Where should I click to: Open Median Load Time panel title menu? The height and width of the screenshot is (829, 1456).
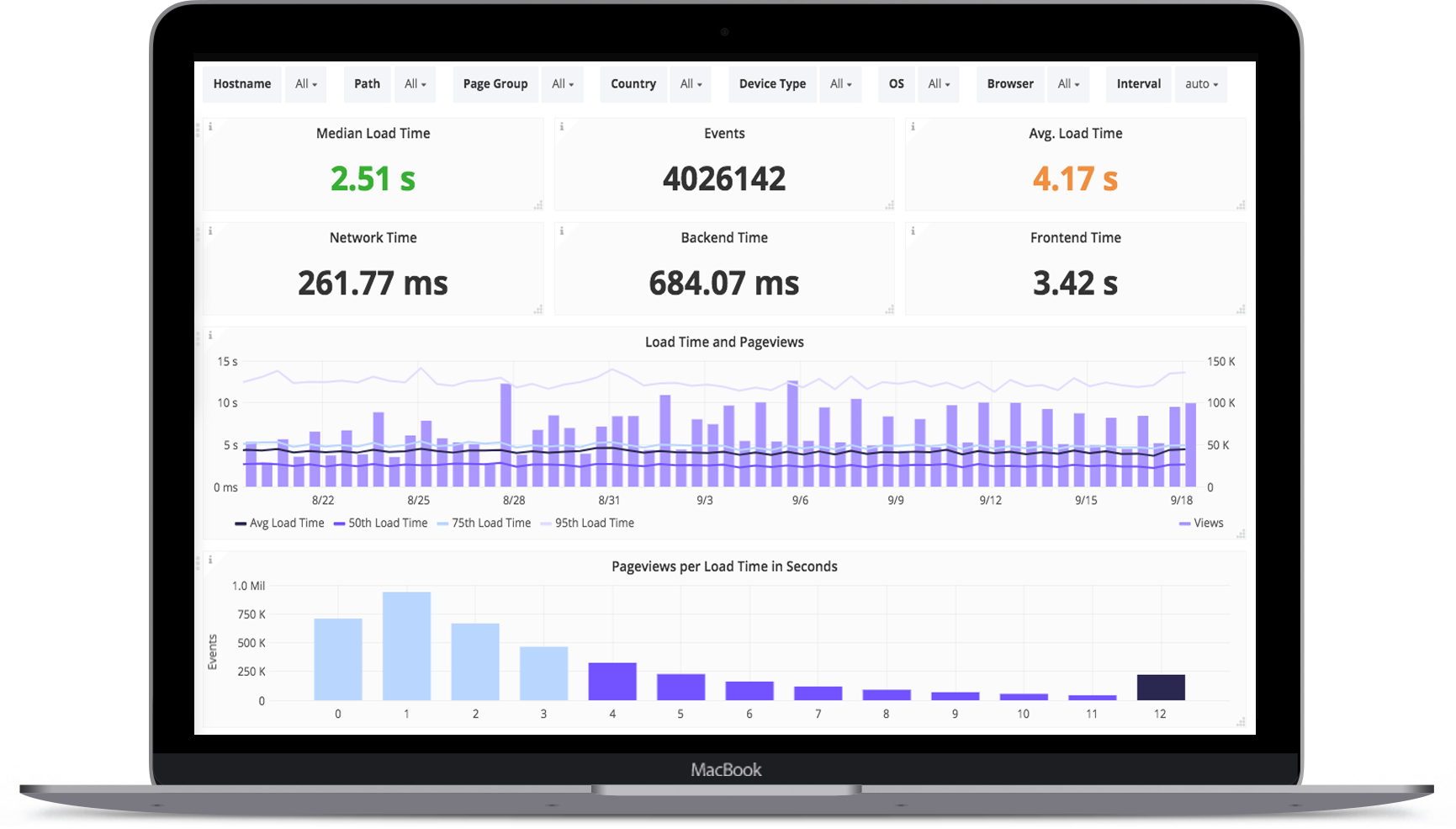point(373,134)
